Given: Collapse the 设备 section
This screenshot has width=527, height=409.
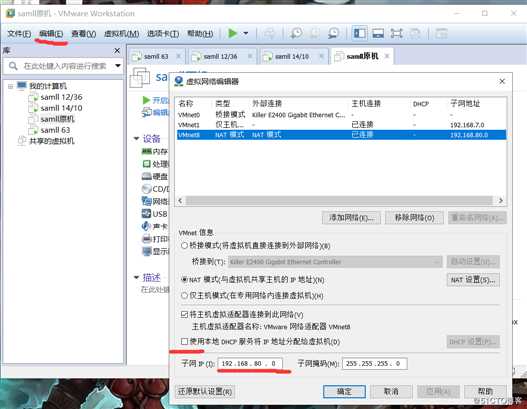Looking at the screenshot, I should [136, 138].
